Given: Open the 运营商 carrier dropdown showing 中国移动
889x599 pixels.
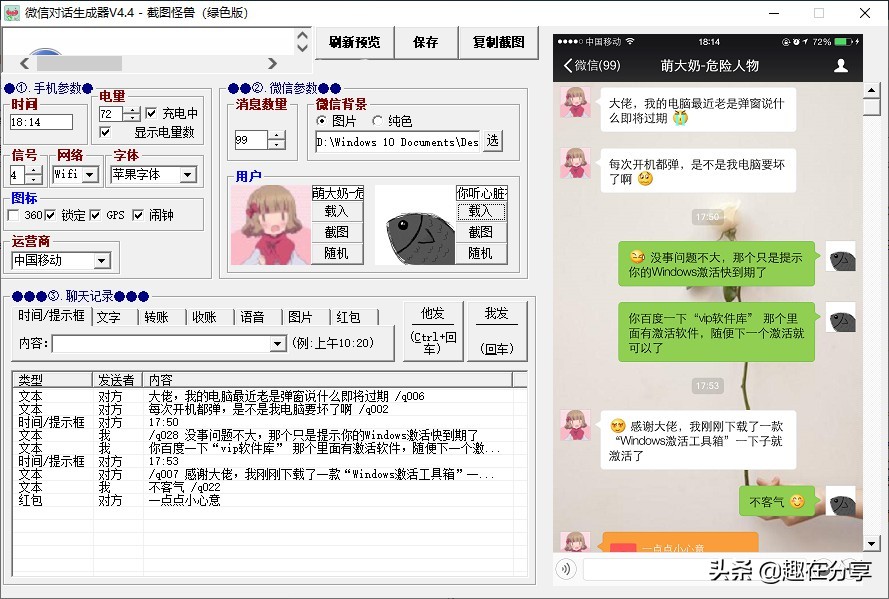Looking at the screenshot, I should [103, 261].
